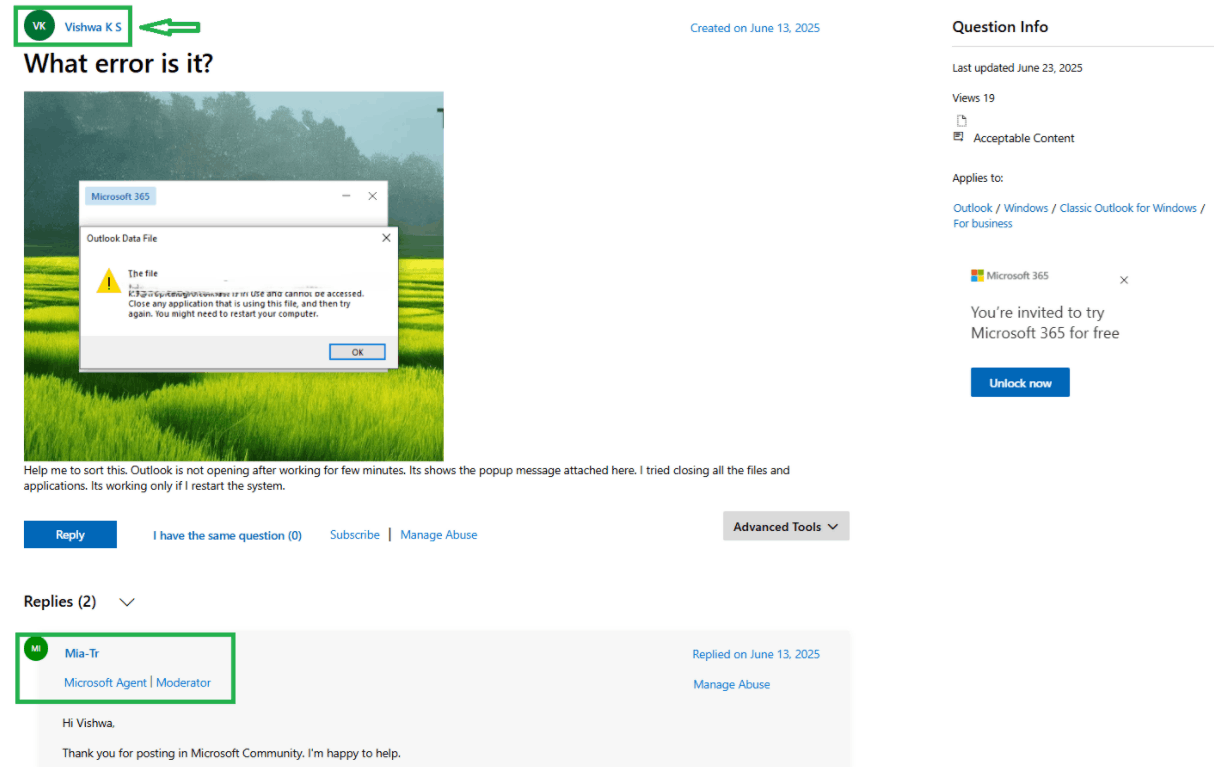Subscribe to this question thread
The image size is (1214, 767).
coord(355,535)
